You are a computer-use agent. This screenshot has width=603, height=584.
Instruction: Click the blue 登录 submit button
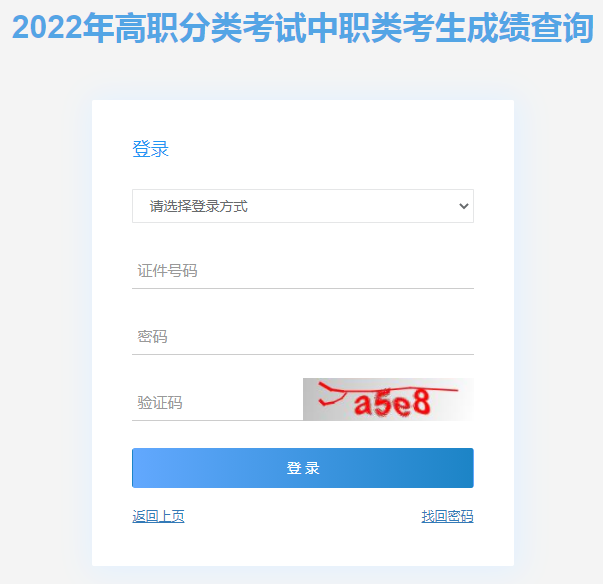pos(303,468)
